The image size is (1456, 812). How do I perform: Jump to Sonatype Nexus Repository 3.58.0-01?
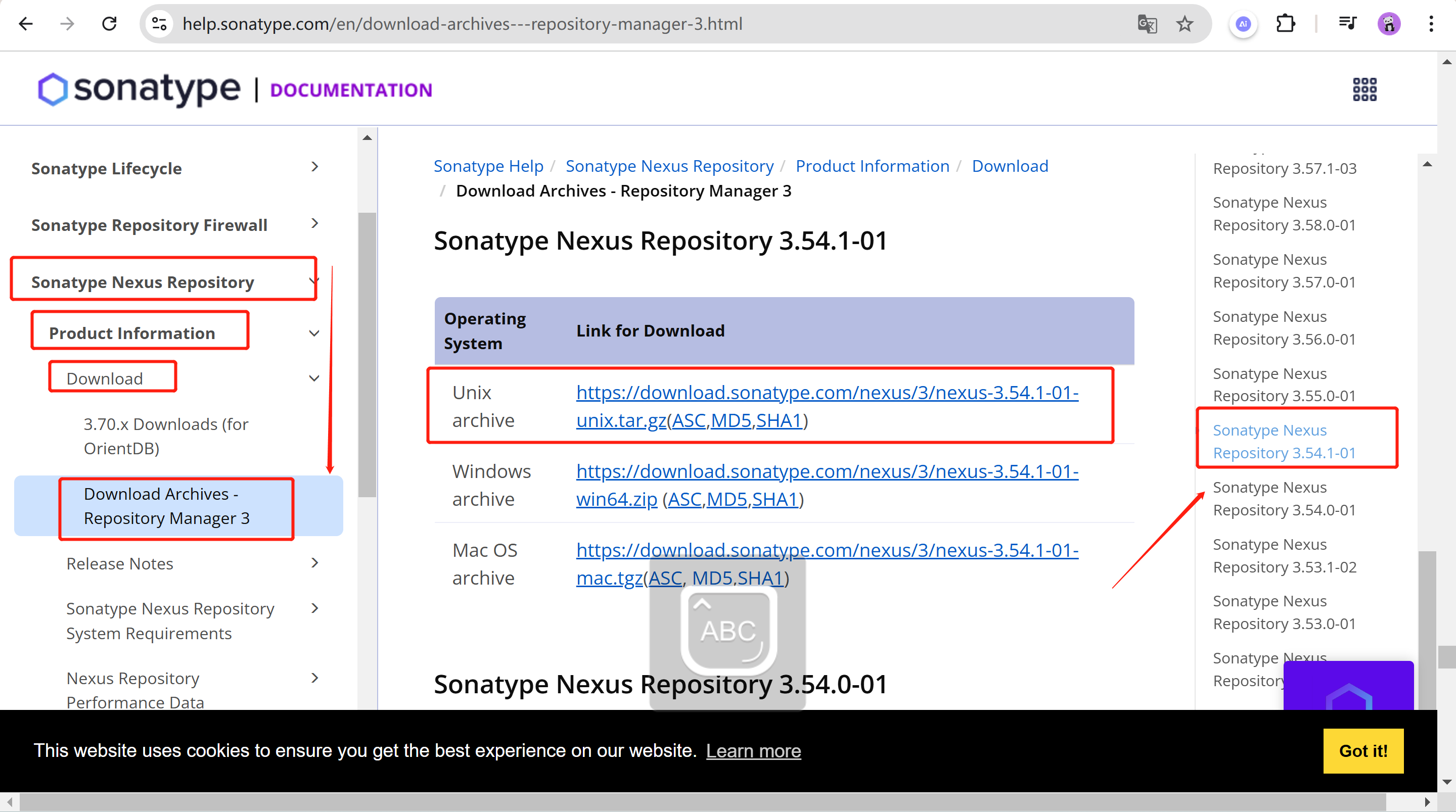pyautogui.click(x=1284, y=214)
